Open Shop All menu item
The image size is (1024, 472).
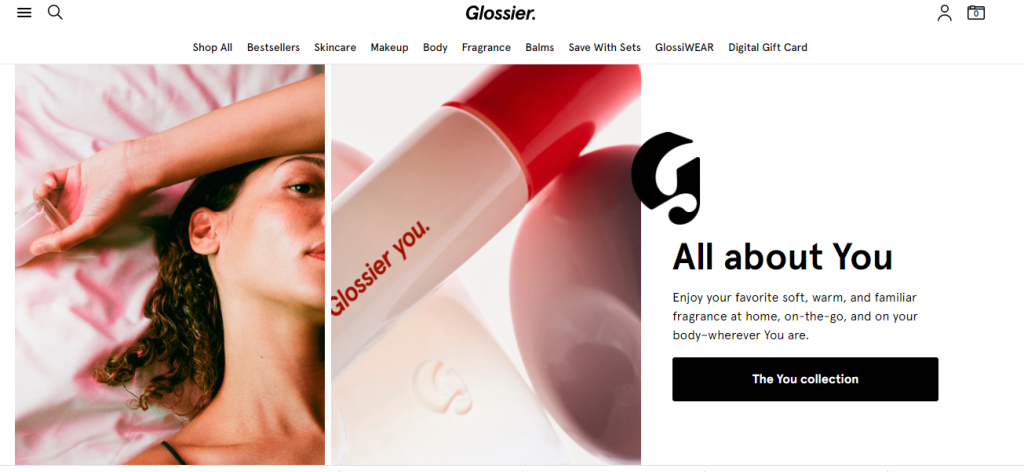212,48
